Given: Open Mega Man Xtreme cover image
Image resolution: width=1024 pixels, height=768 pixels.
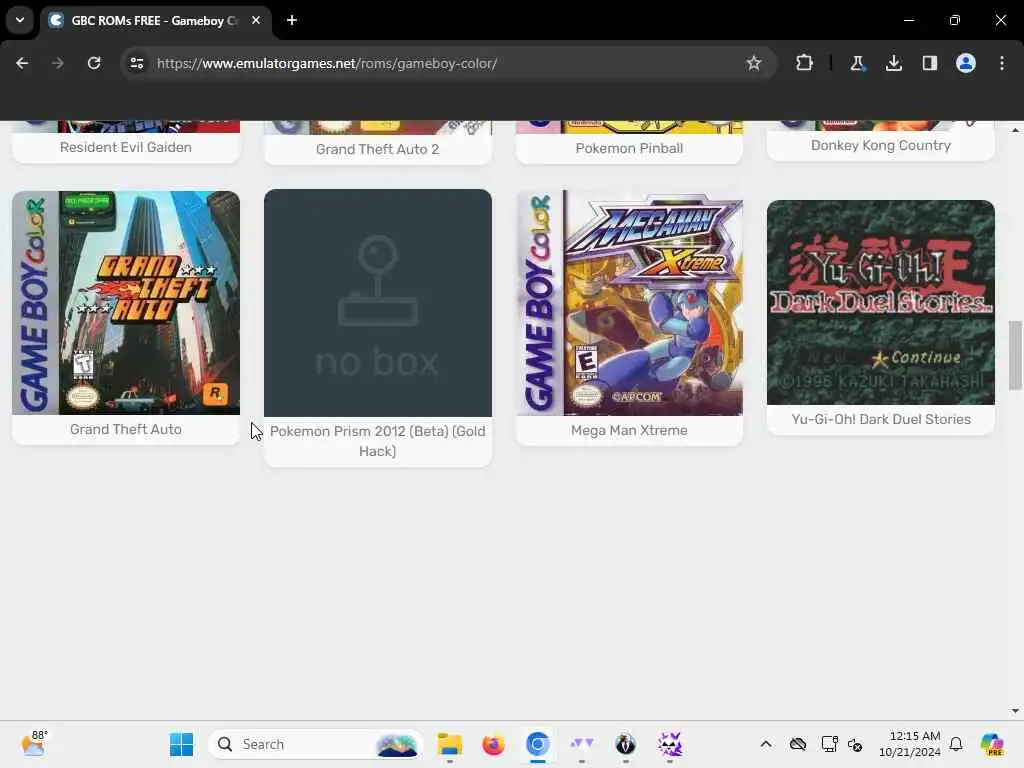Looking at the screenshot, I should coord(630,303).
